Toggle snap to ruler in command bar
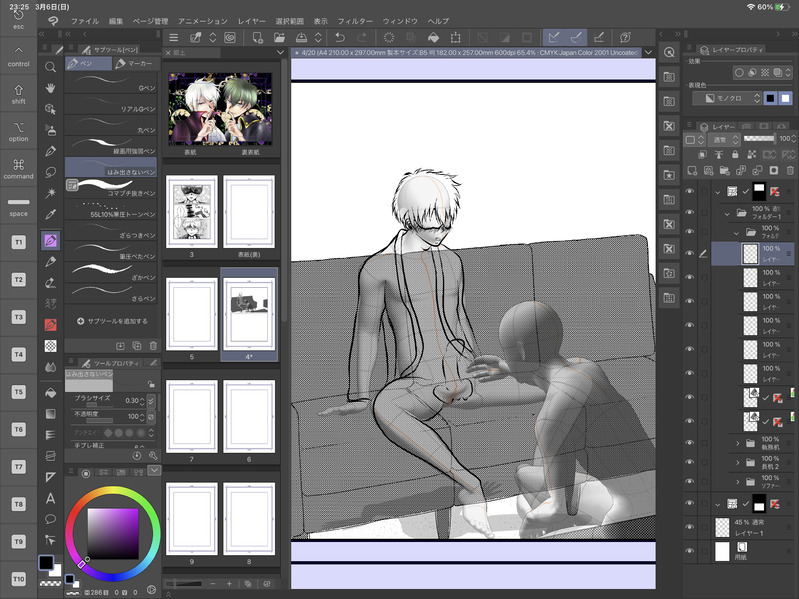799x599 pixels. (554, 37)
